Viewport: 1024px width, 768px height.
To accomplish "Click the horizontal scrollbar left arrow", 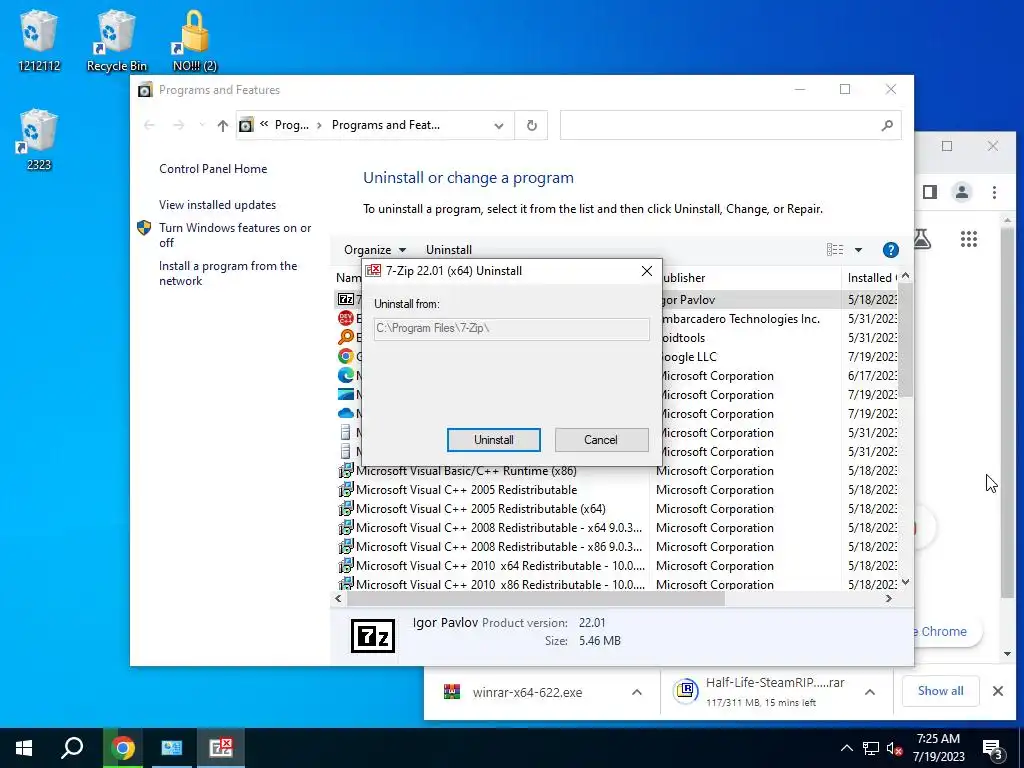I will click(338, 598).
